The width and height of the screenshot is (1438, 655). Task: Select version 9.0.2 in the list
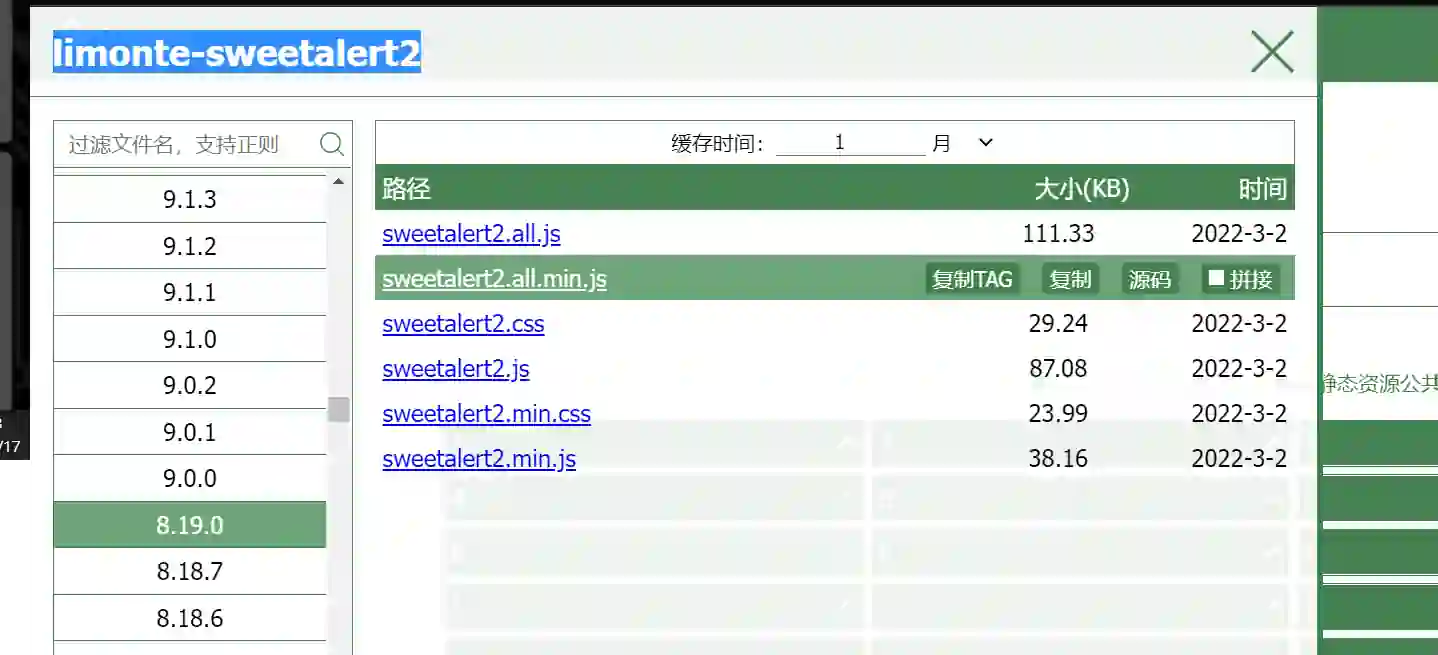190,385
